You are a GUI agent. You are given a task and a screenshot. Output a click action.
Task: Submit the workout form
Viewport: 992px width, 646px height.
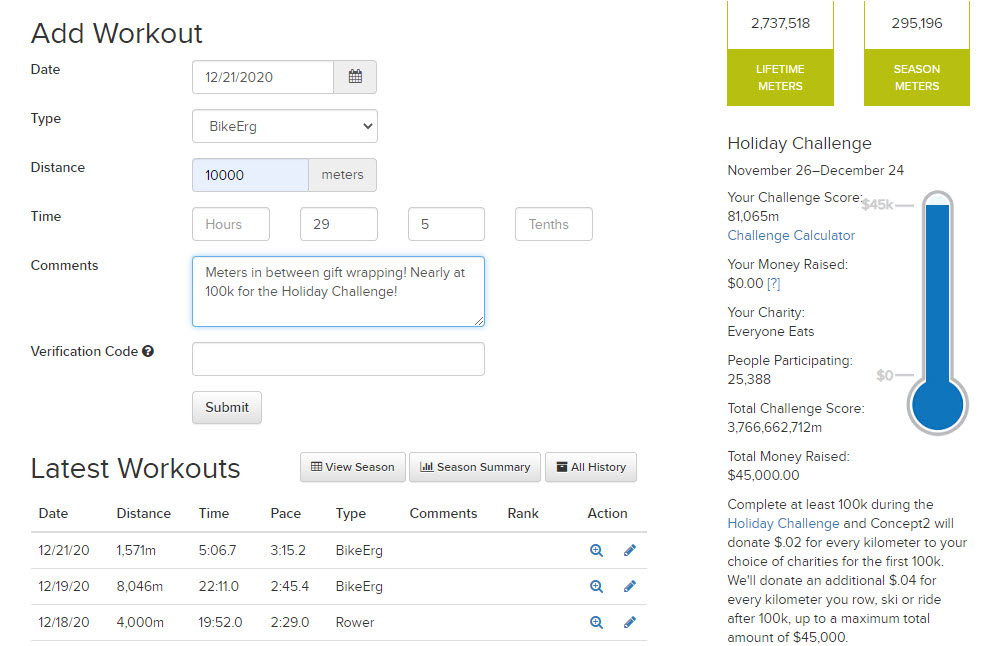(227, 407)
